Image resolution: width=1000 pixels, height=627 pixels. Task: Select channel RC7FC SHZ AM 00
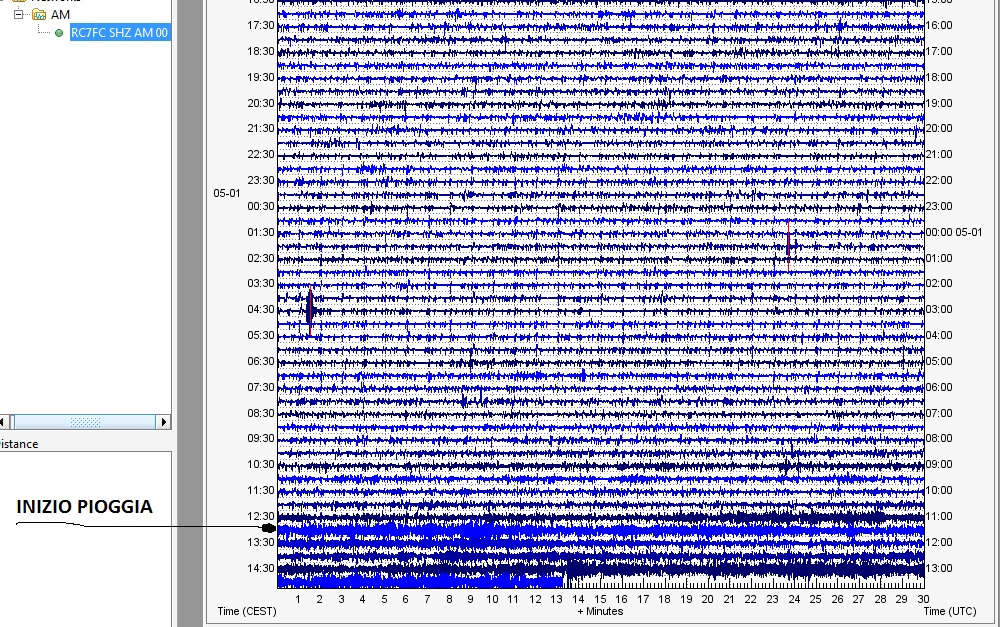pos(119,33)
